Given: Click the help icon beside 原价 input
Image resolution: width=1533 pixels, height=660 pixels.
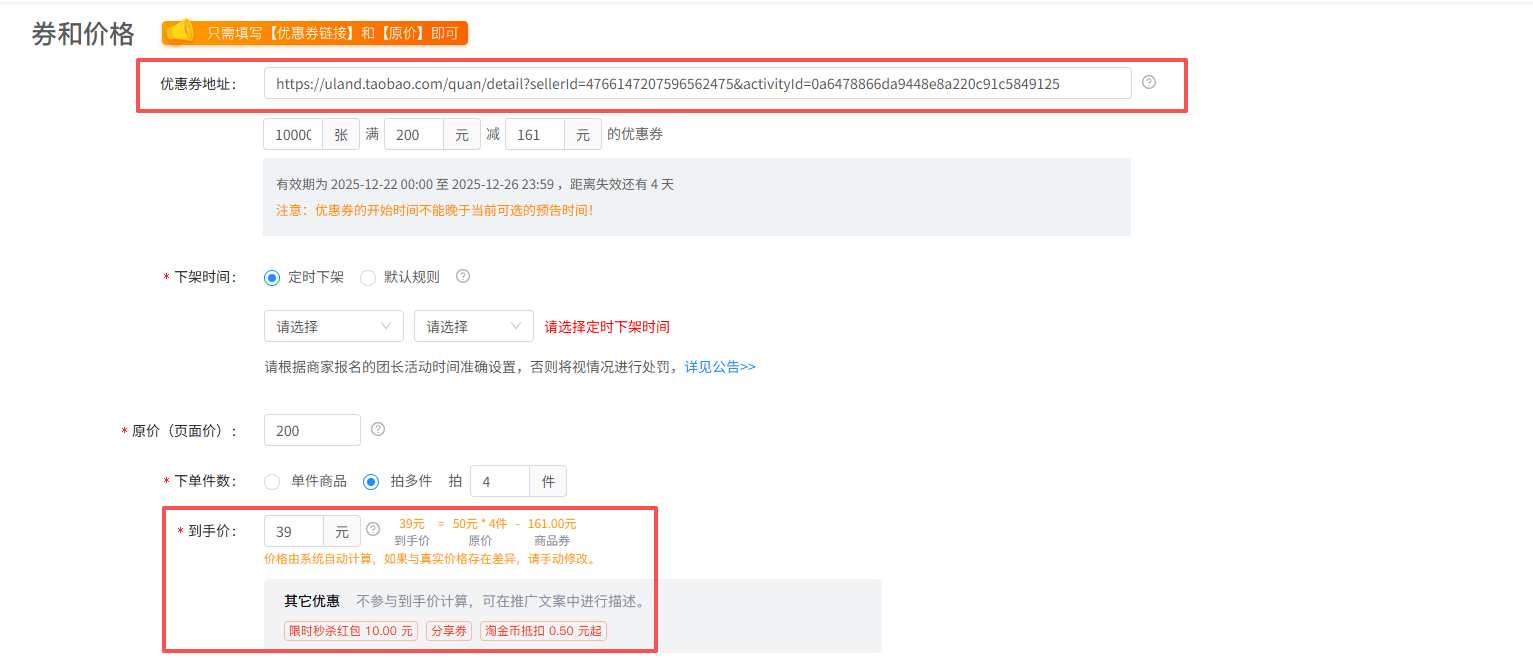Looking at the screenshot, I should click(378, 429).
